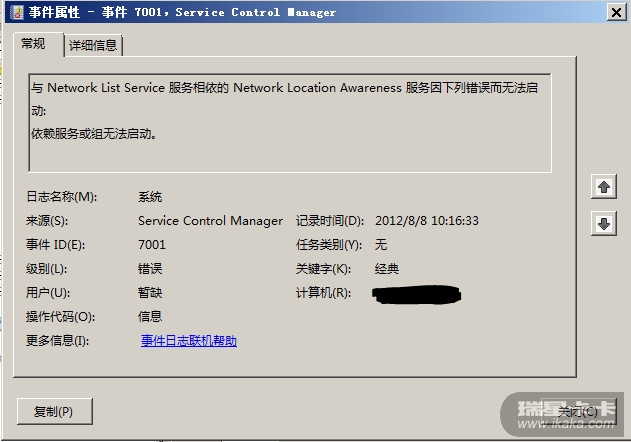Select the 用户 value 暂缺
The image size is (631, 442).
coord(150,293)
